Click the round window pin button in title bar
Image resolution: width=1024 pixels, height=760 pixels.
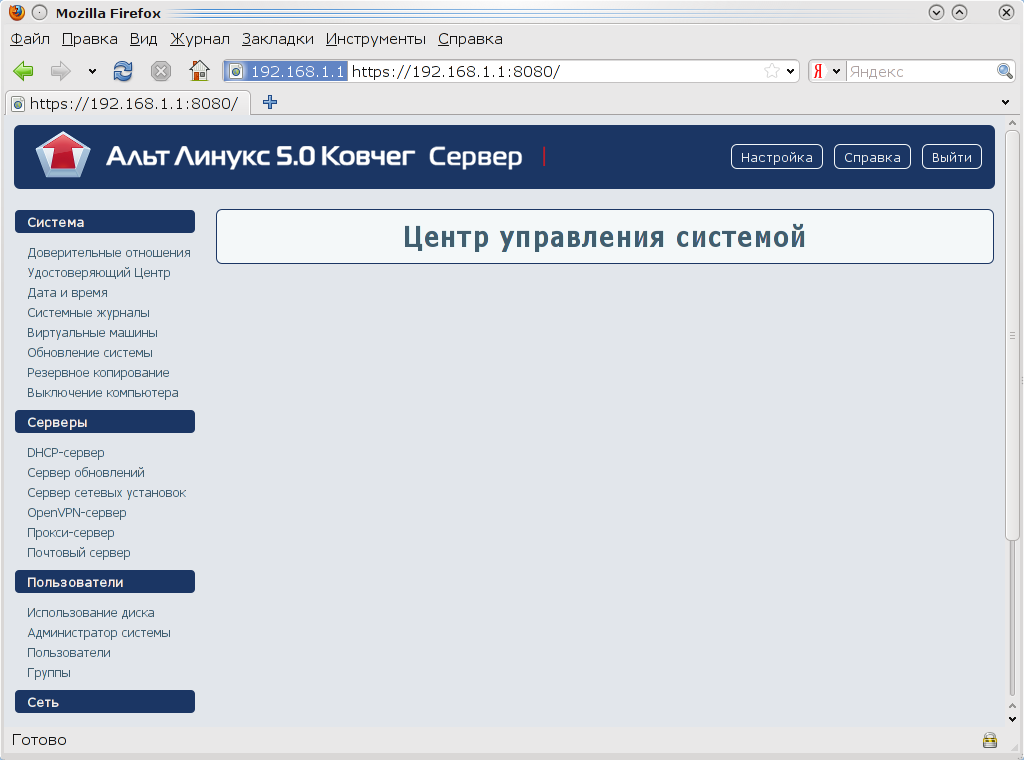40,12
